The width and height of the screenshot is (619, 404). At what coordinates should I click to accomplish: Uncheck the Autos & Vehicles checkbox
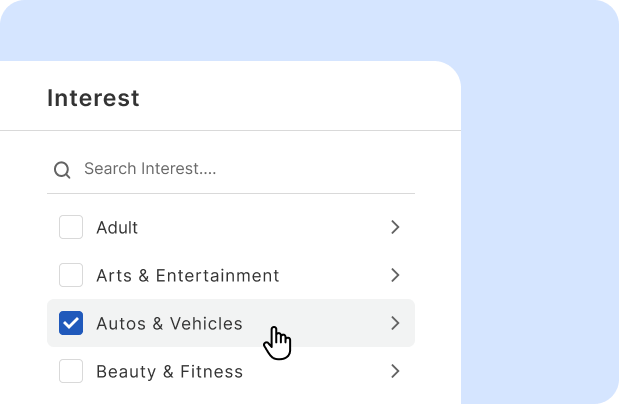(x=71, y=323)
